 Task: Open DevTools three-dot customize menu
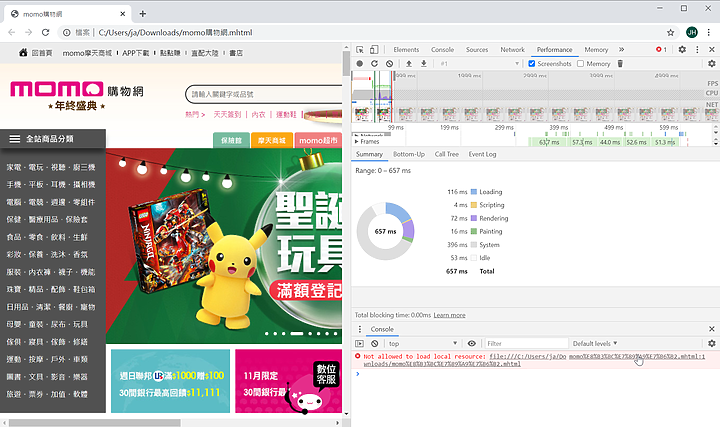tap(697, 50)
